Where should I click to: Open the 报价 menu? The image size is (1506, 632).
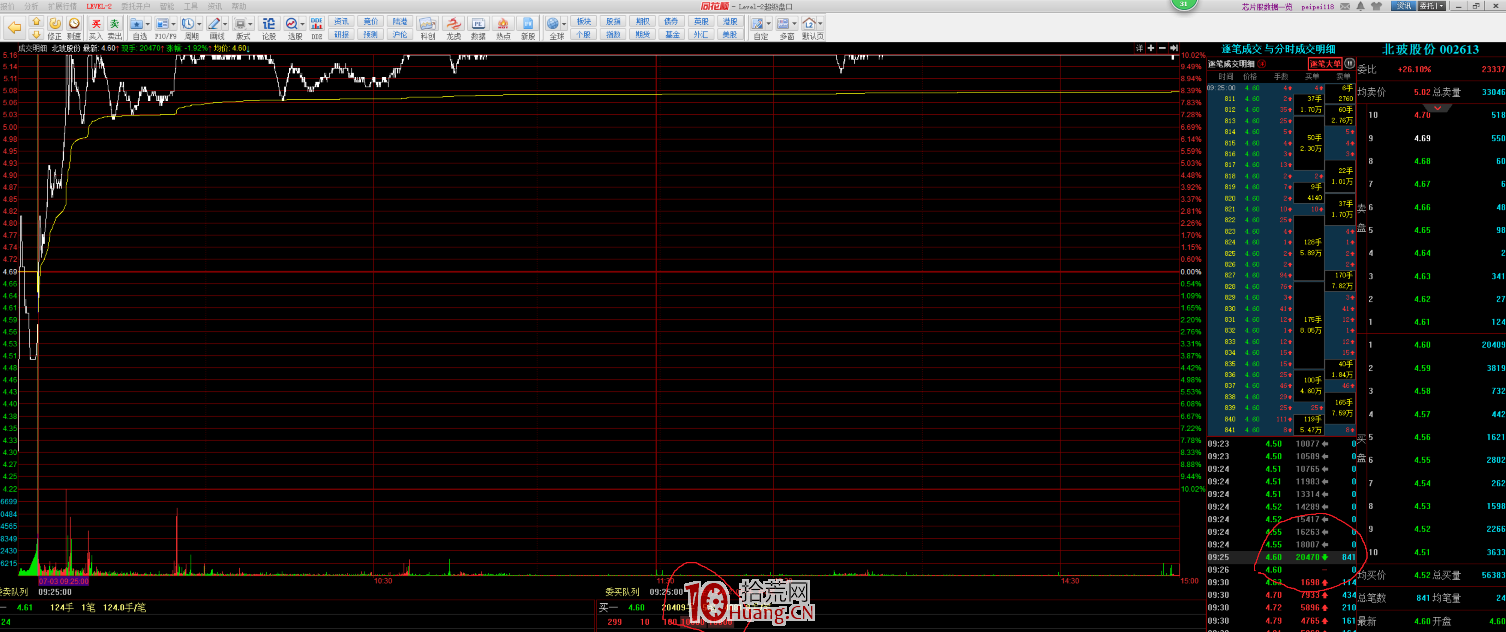(8, 6)
